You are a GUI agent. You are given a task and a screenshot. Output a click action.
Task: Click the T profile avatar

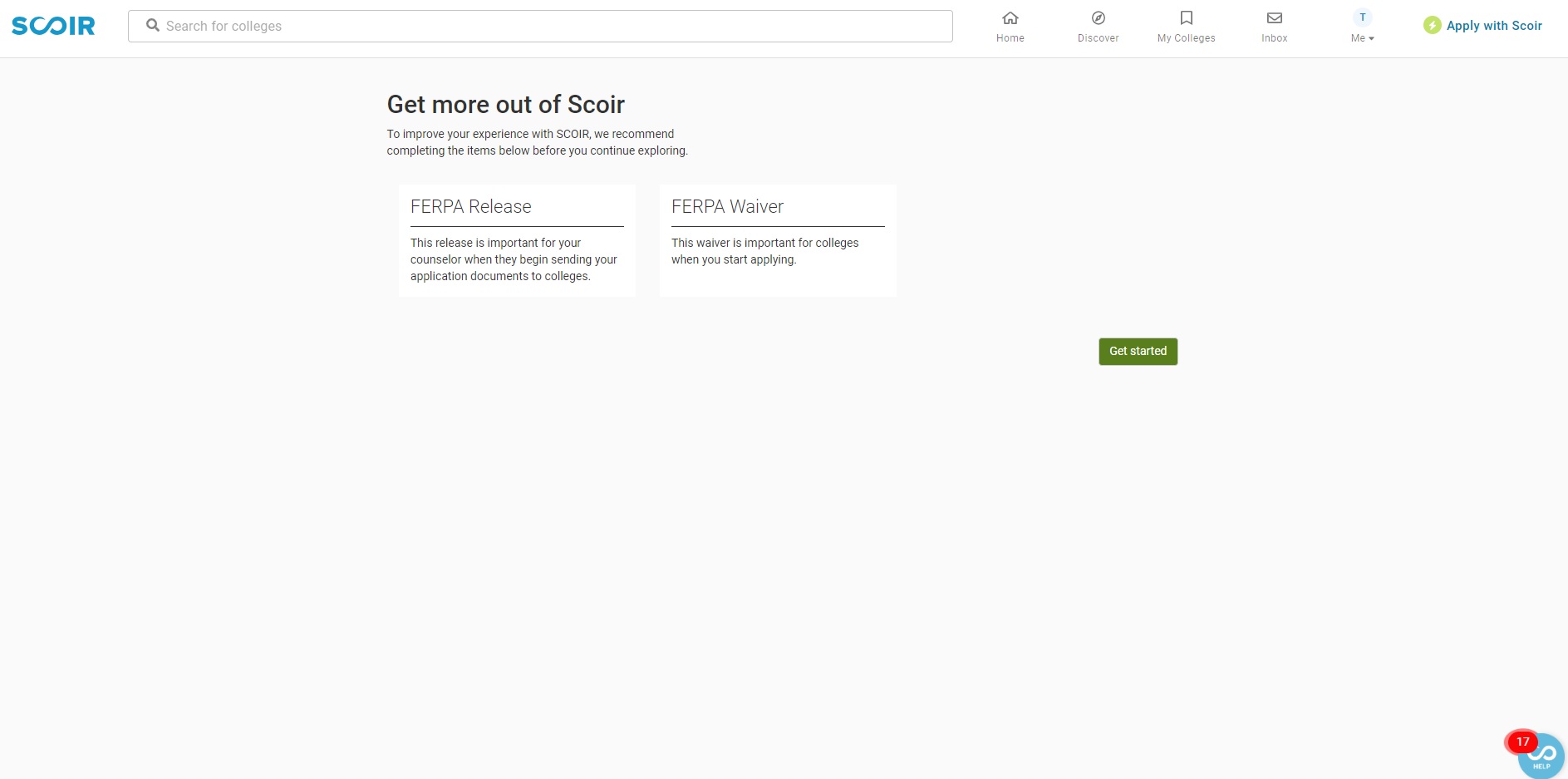pyautogui.click(x=1363, y=17)
